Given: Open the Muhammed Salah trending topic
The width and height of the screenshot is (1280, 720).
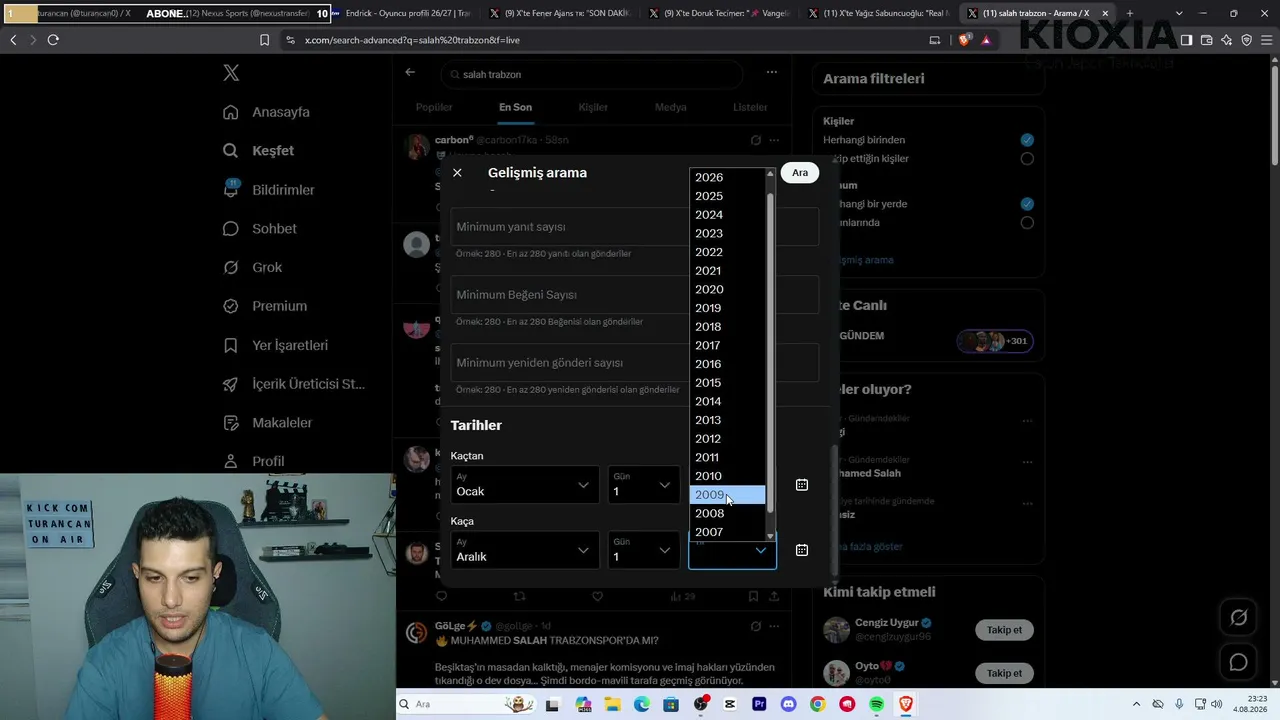Looking at the screenshot, I should [x=872, y=473].
